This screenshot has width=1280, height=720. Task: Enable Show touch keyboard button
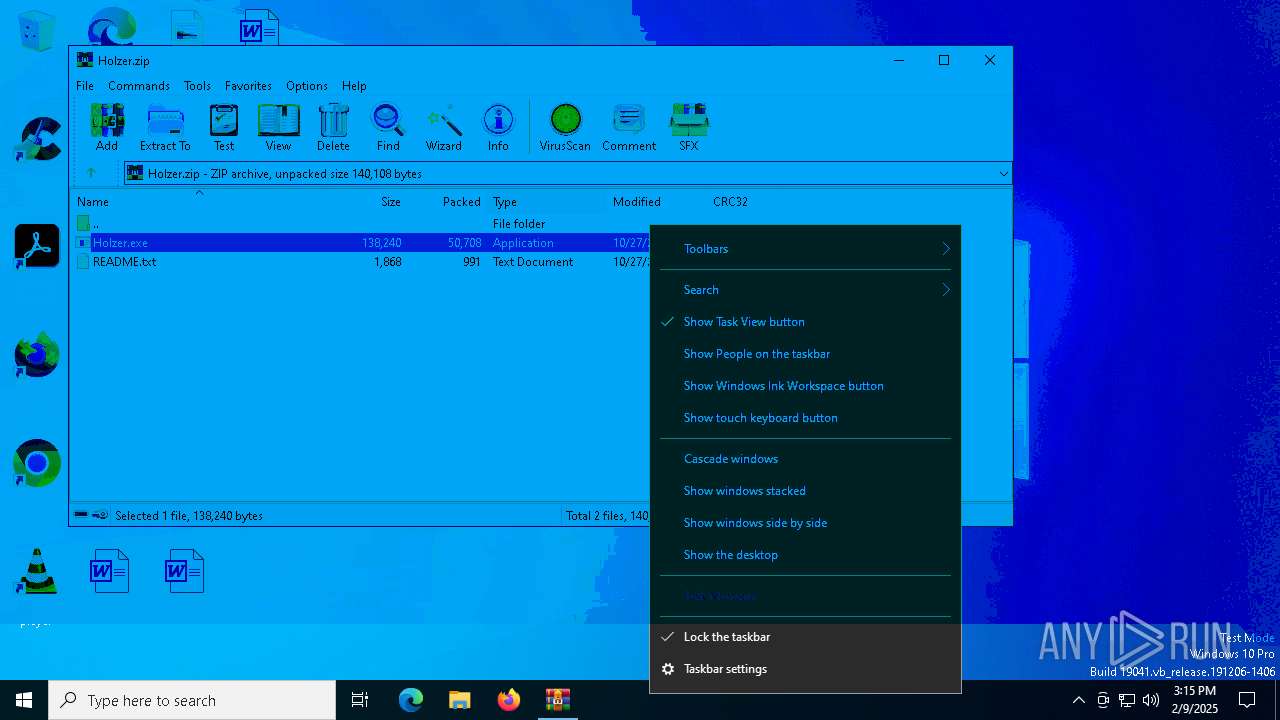805,418
